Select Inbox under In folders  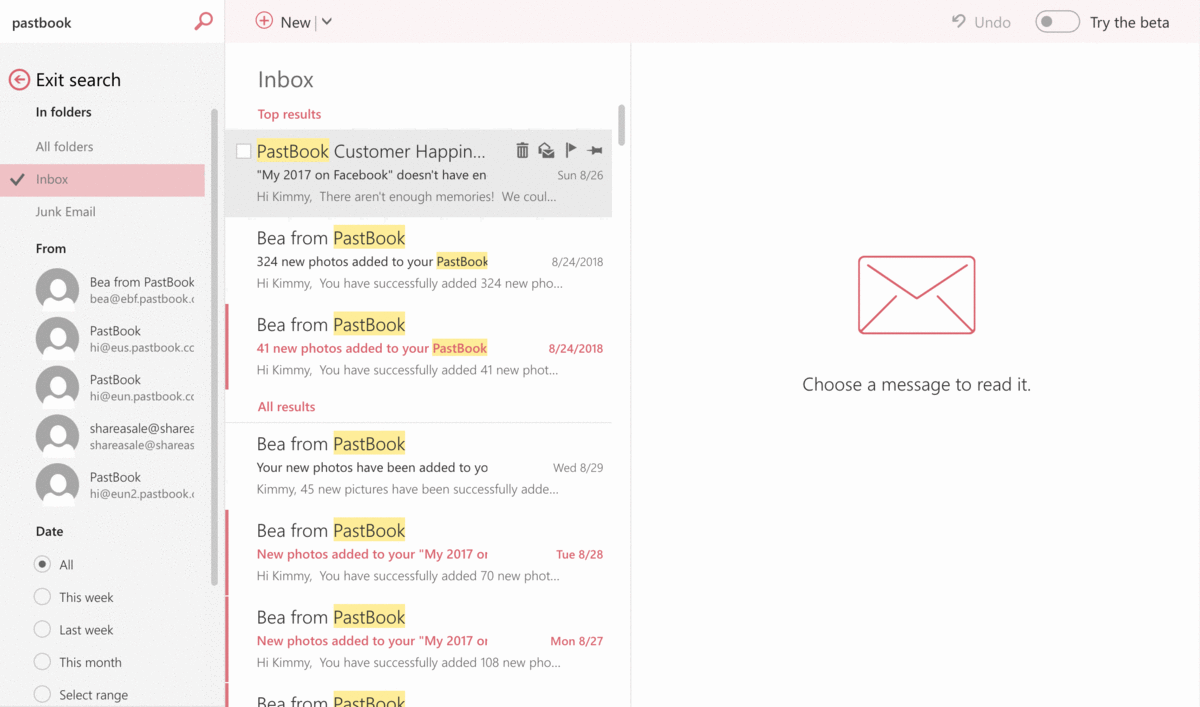[57, 178]
